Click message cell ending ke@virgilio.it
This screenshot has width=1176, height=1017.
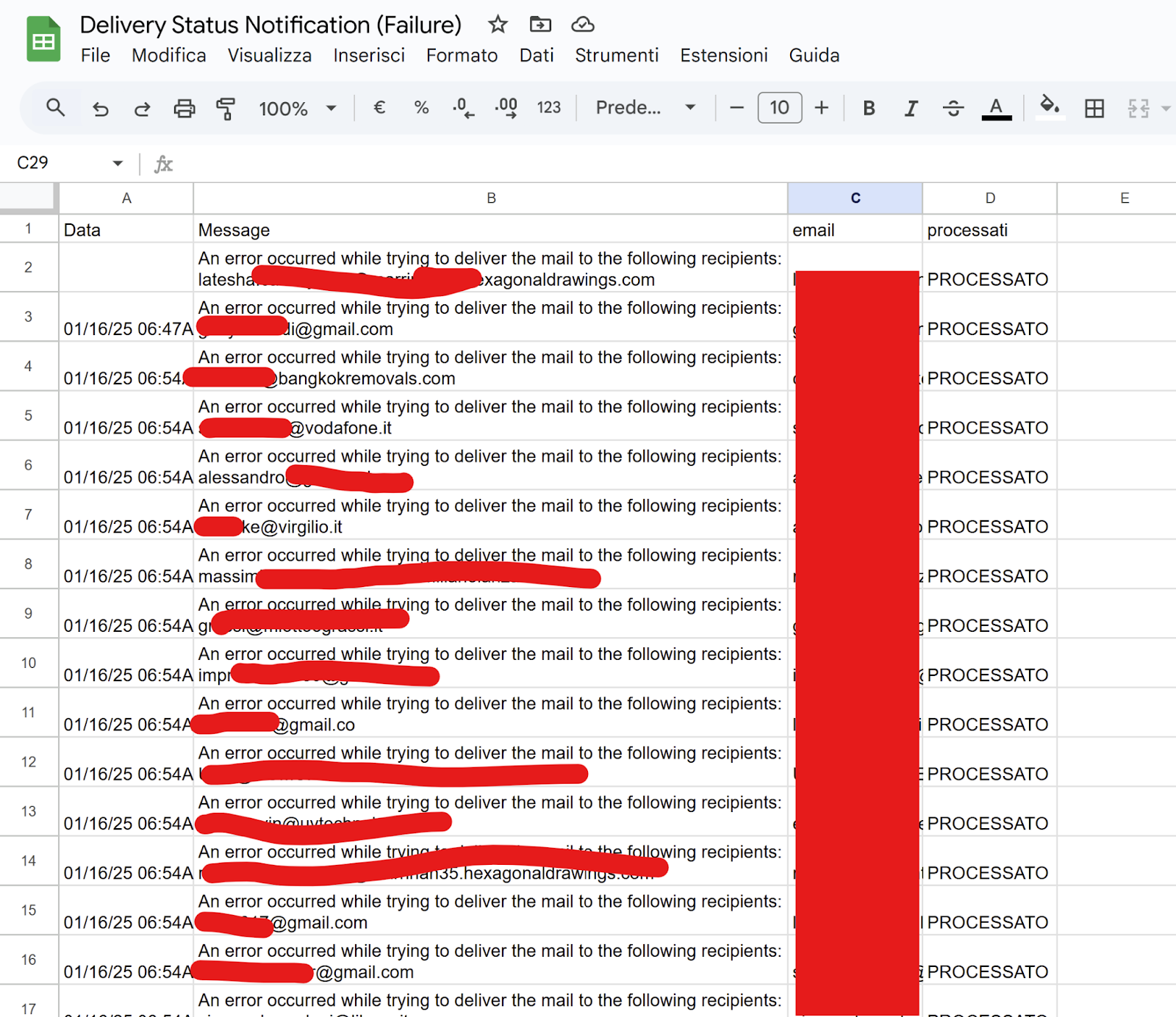click(x=491, y=515)
